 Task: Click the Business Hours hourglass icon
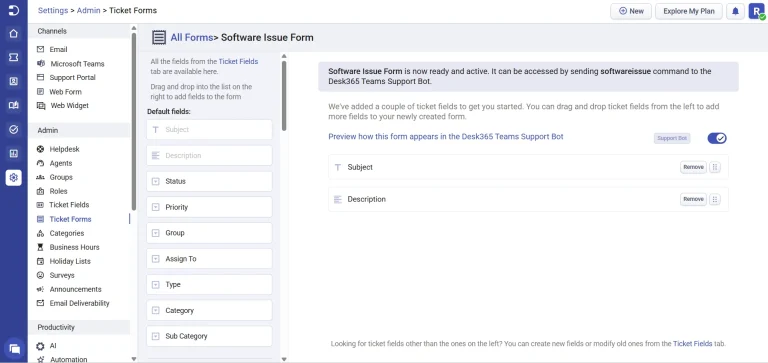click(x=40, y=247)
